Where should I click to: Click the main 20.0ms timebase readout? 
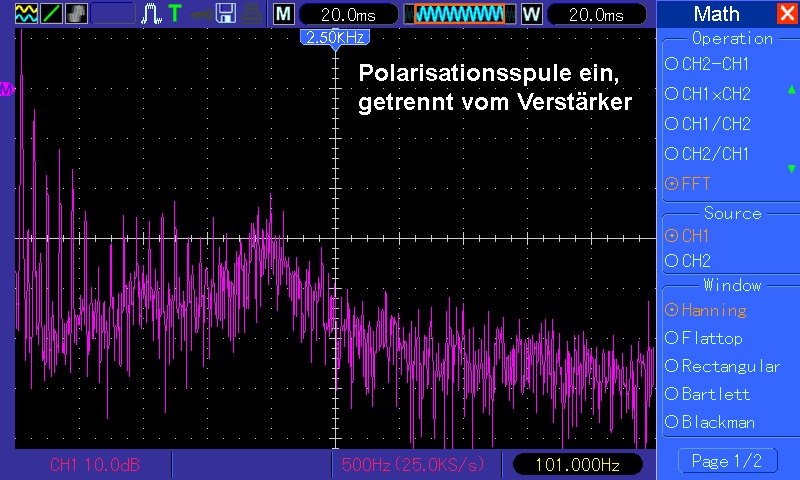[x=348, y=14]
